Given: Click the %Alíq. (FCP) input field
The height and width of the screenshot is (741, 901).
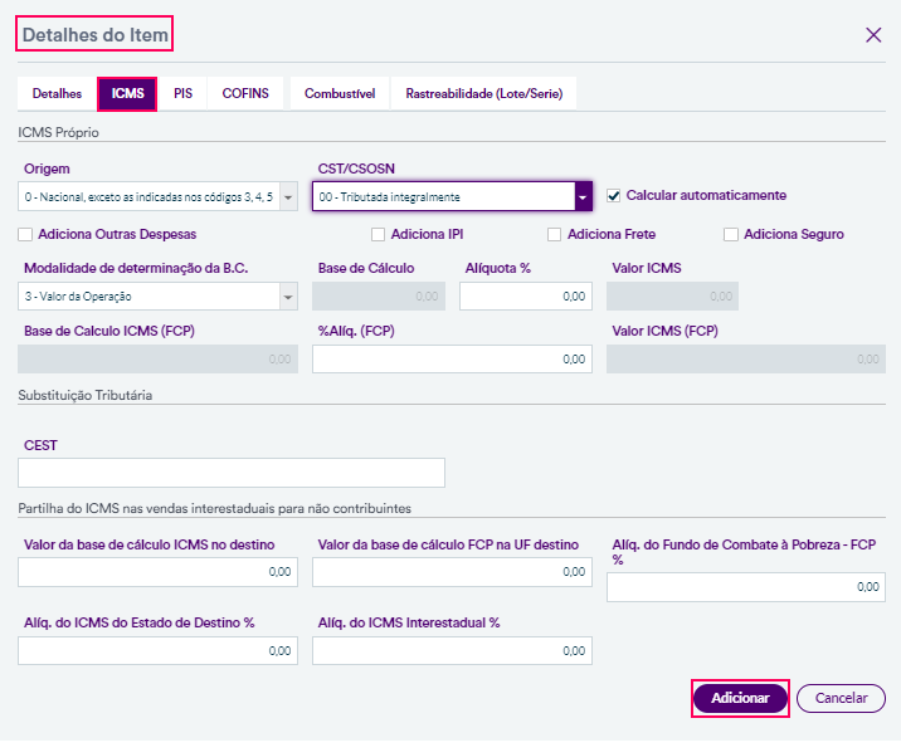Looking at the screenshot, I should click(451, 359).
